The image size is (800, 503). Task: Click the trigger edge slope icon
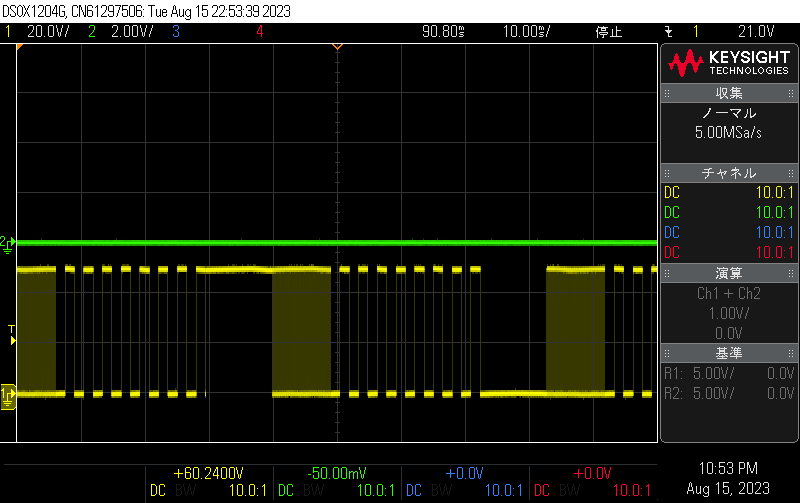click(x=668, y=32)
